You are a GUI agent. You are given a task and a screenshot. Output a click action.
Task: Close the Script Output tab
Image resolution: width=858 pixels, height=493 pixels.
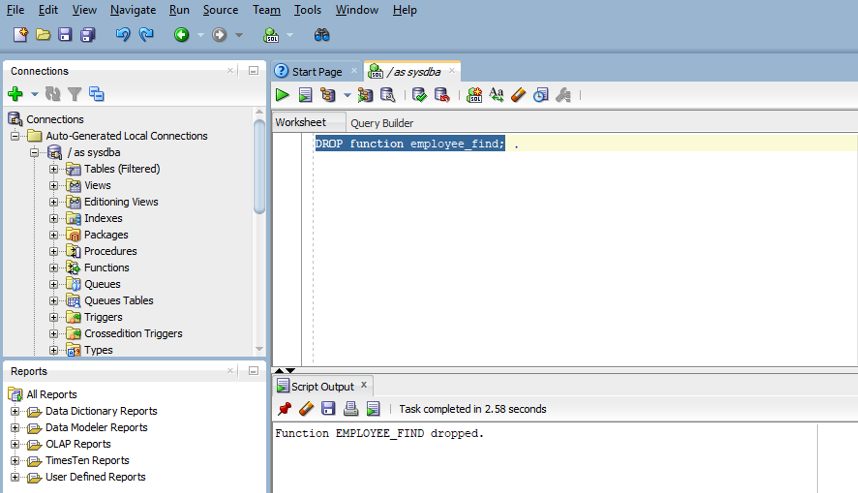click(x=364, y=385)
